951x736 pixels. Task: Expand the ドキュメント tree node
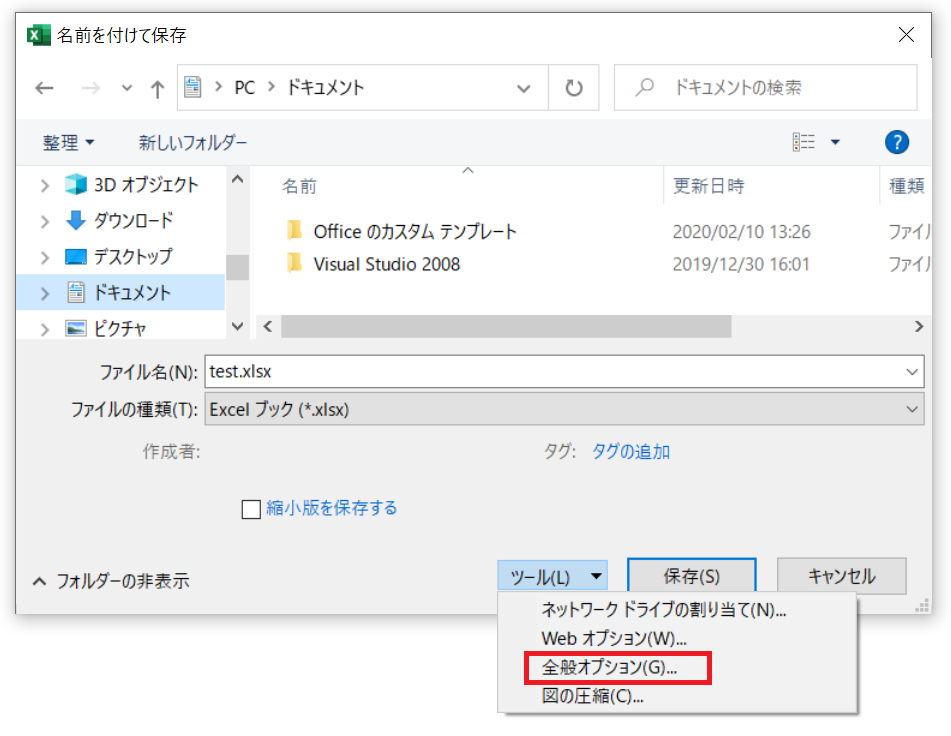[44, 293]
